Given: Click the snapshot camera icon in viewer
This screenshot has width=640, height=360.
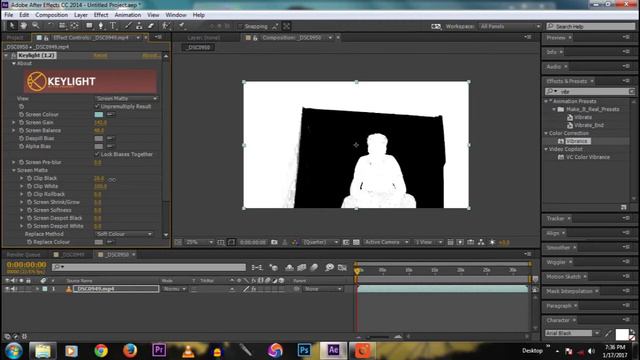Looking at the screenshot, I should click(274, 242).
